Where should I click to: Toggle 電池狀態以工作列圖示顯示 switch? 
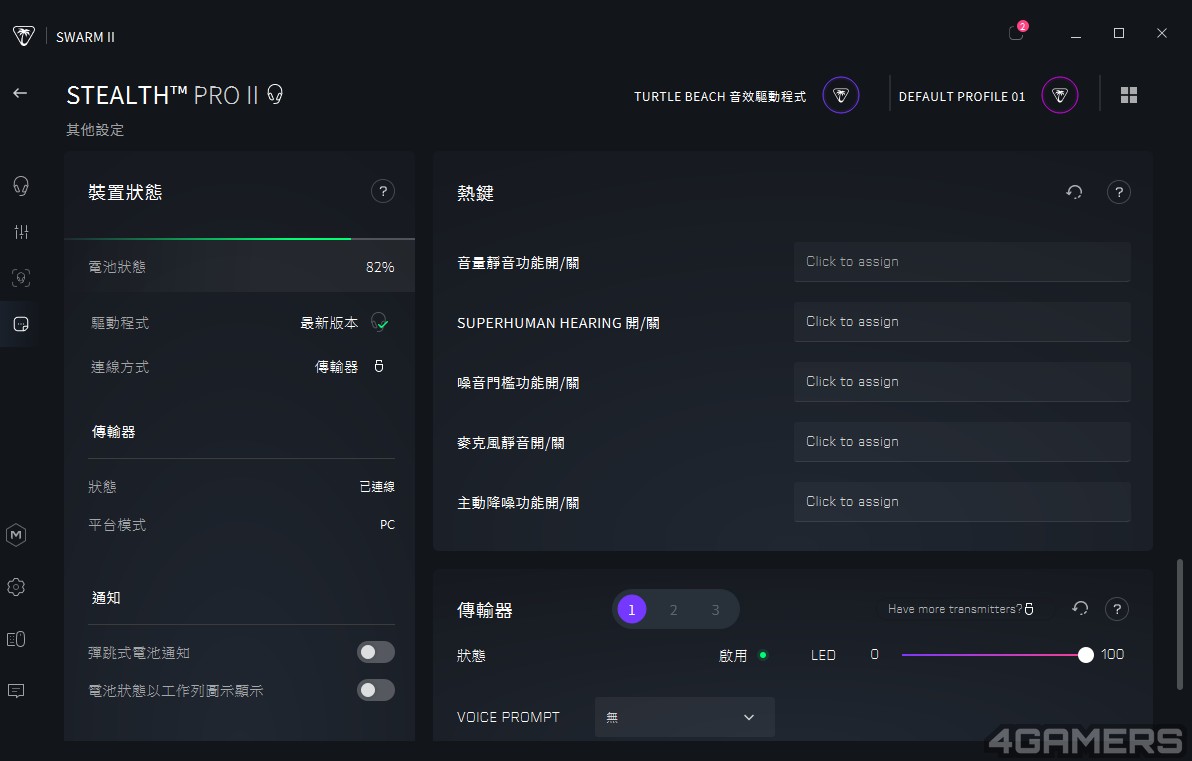pos(376,690)
